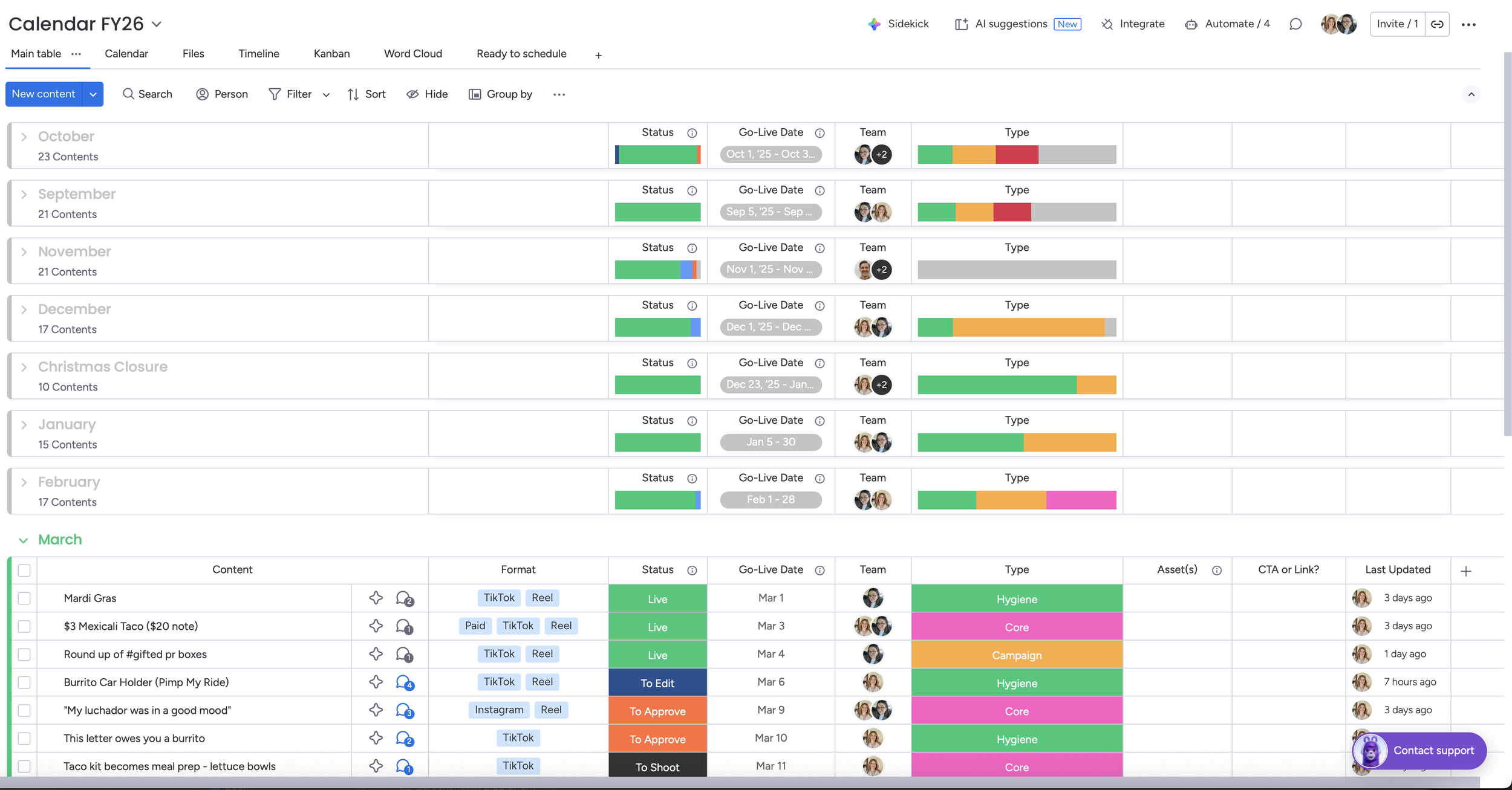The height and width of the screenshot is (790, 1512).
Task: Click info icon beside Asset(s) column header
Action: pos(1217,571)
